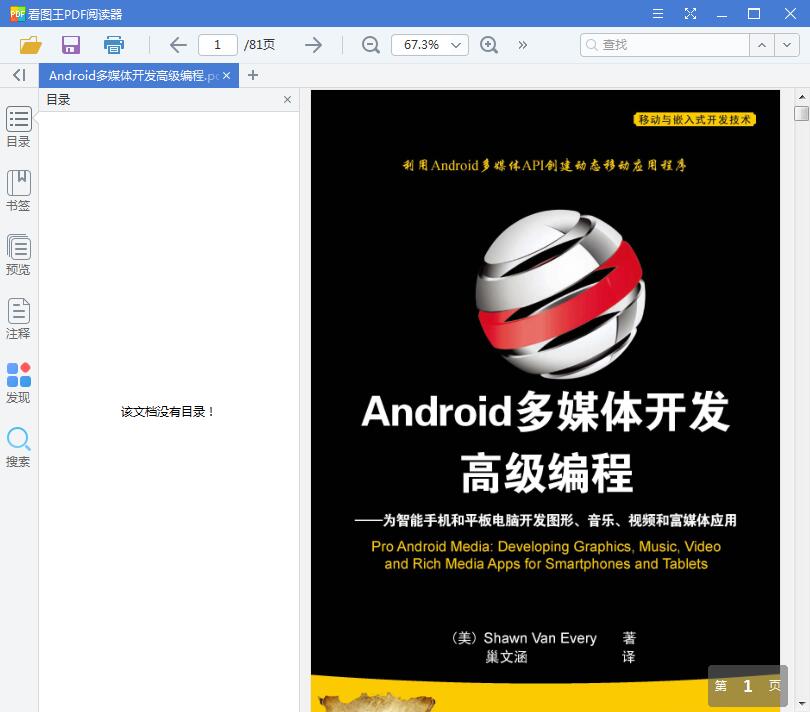
Task: Collapse the sidebar with the left chevron
Action: click(17, 75)
